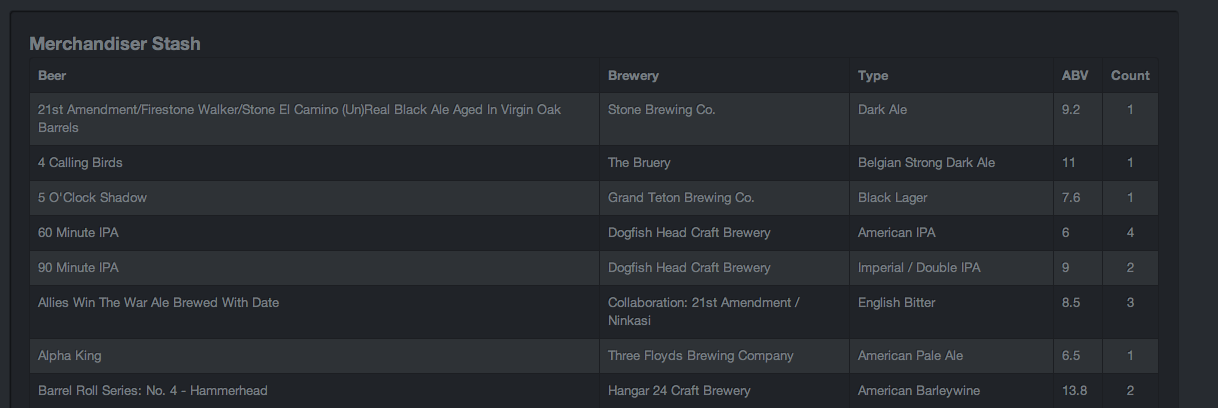Select Grand Teton Brewing Co. cell

(x=681, y=198)
